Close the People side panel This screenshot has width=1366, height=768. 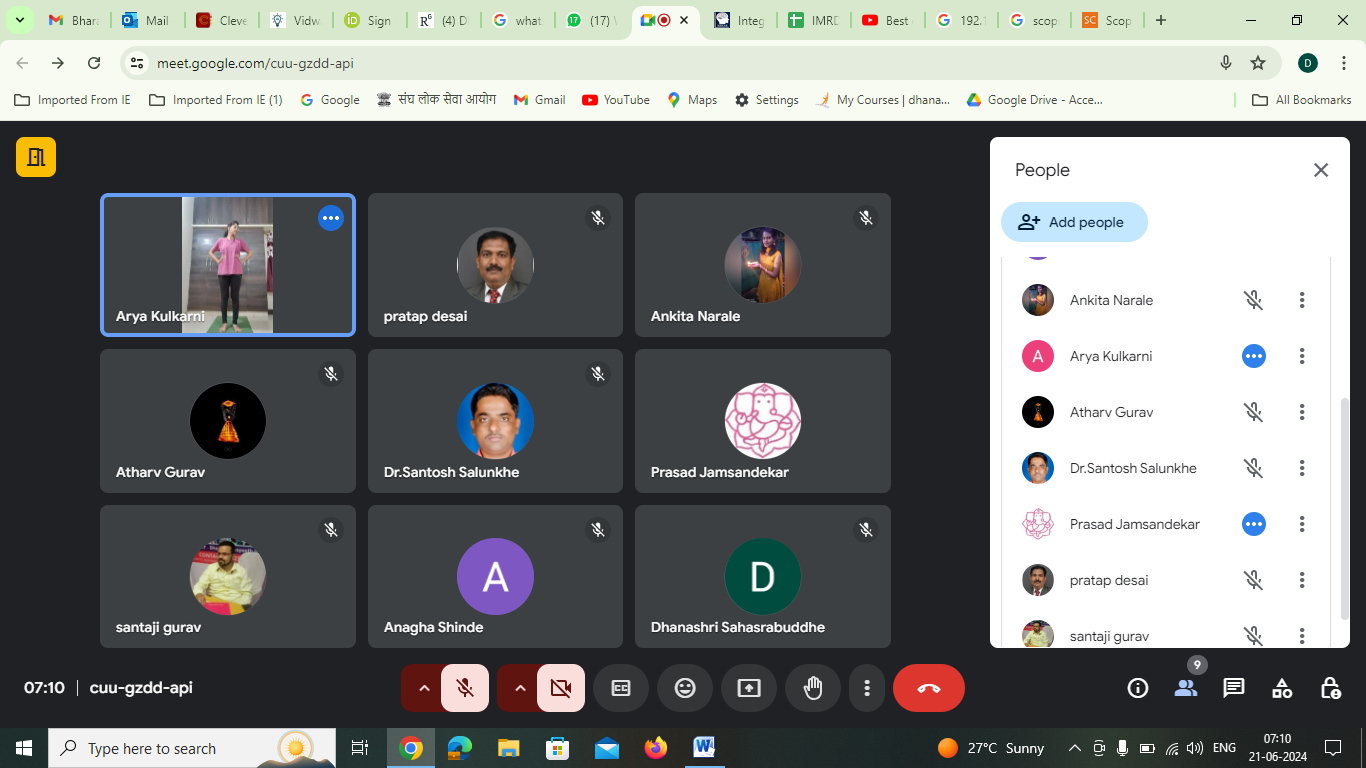1321,170
